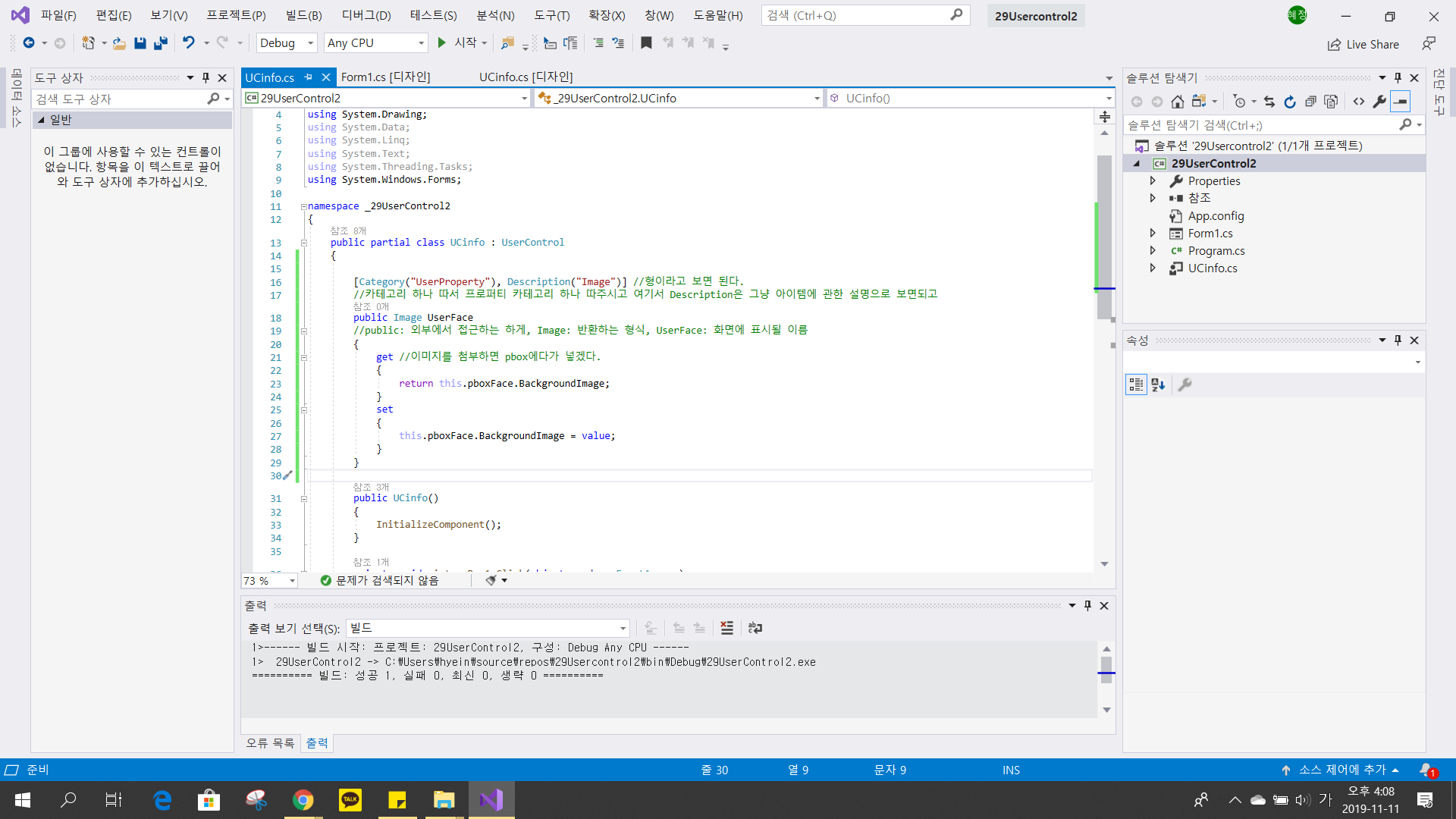Click the clear all output icon
This screenshot has height=819, width=1456.
[726, 628]
